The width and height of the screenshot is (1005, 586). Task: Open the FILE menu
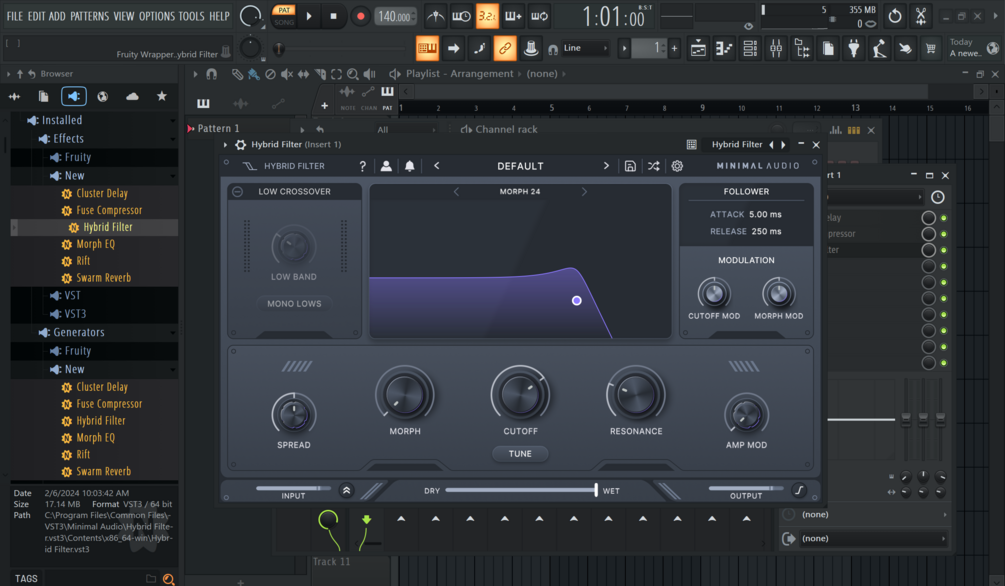coord(14,16)
